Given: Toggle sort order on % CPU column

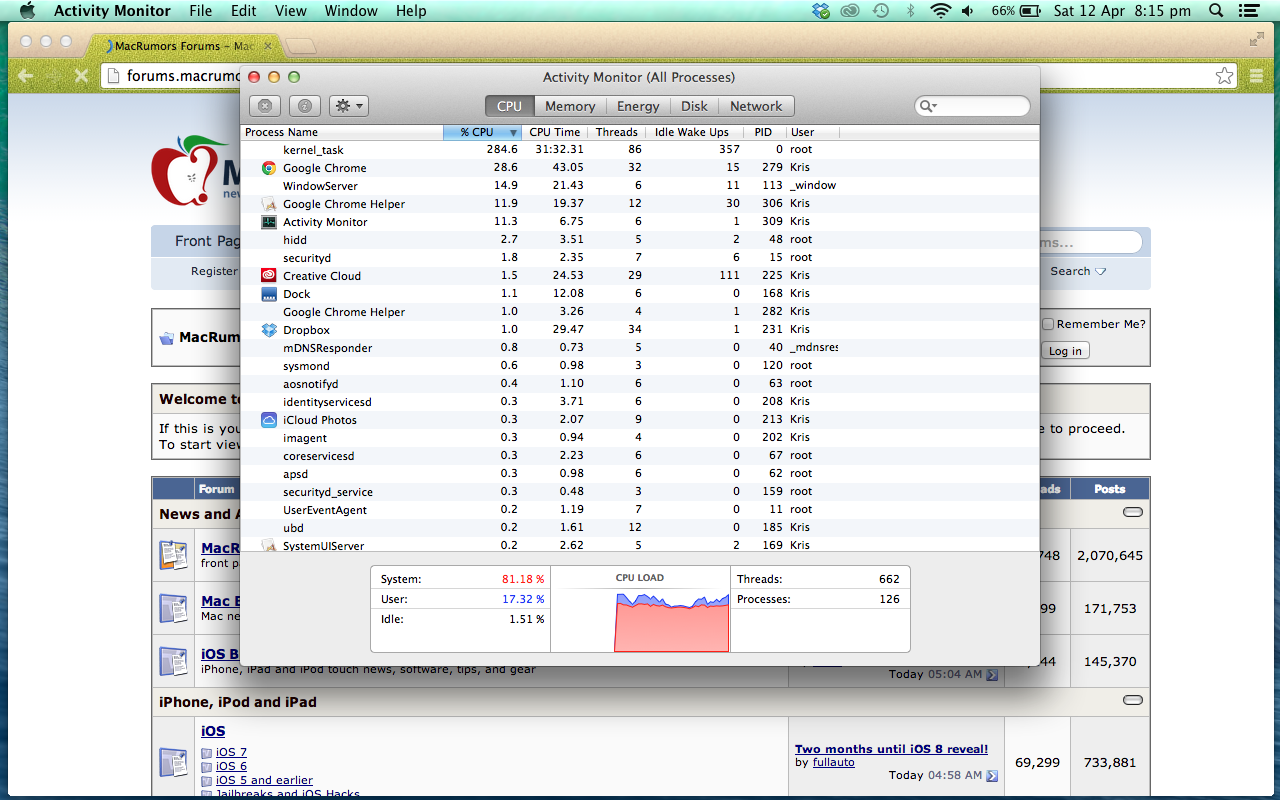Looking at the screenshot, I should [483, 132].
